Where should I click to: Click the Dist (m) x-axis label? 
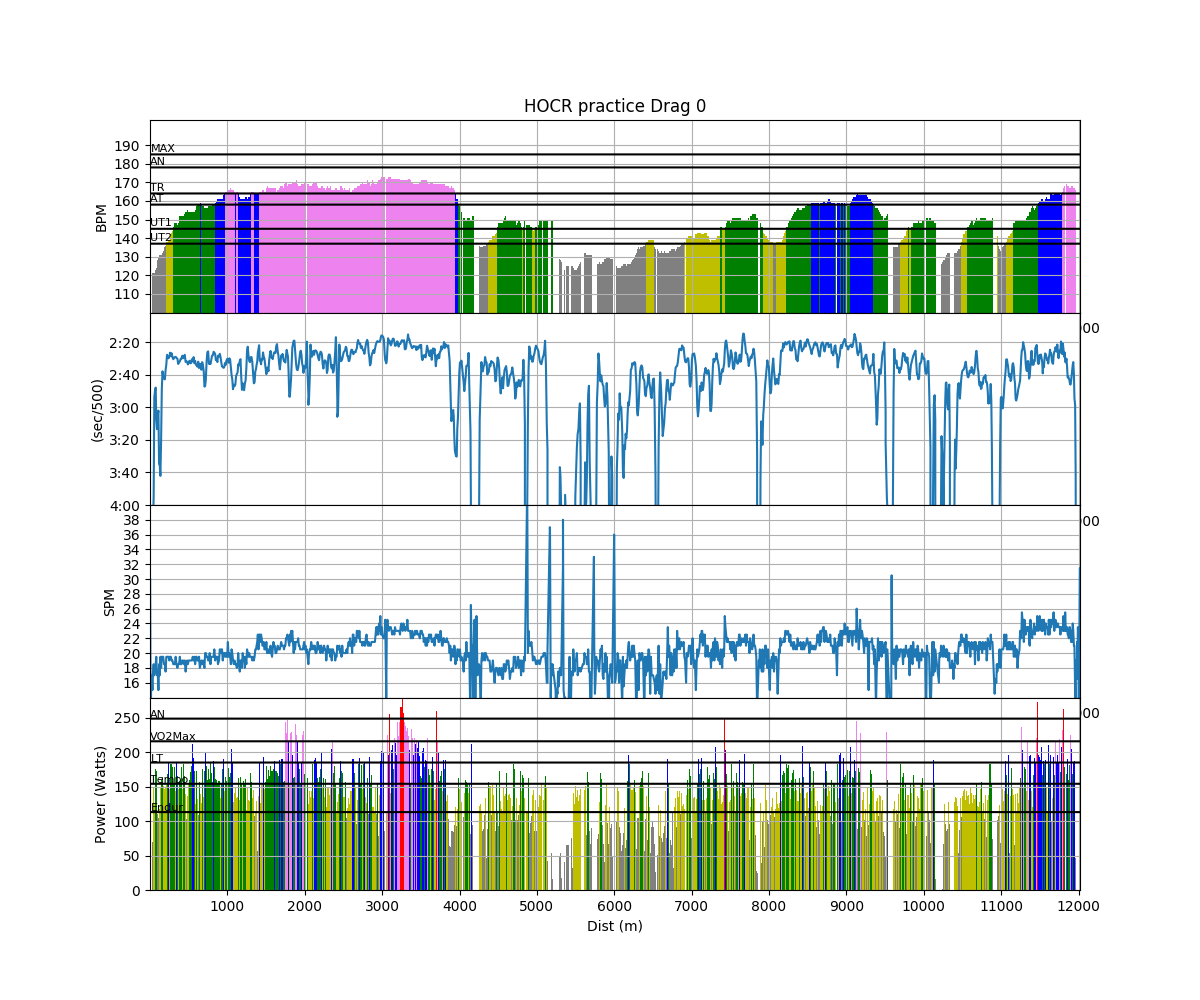(x=614, y=926)
